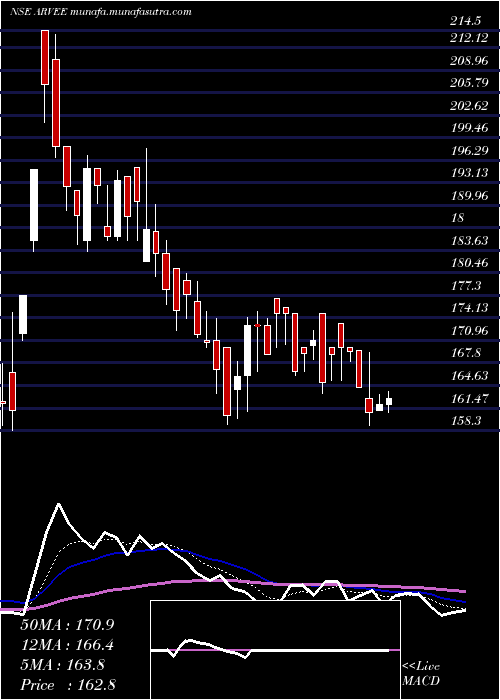Select the 196.29 price axis label
The width and height of the screenshot is (500, 700).
coord(469,151)
